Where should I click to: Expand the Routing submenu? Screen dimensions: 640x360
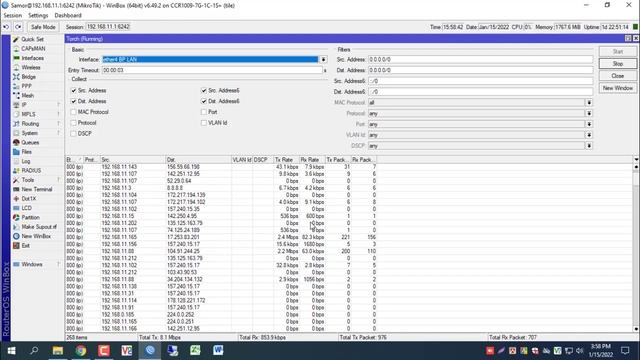click(x=37, y=124)
